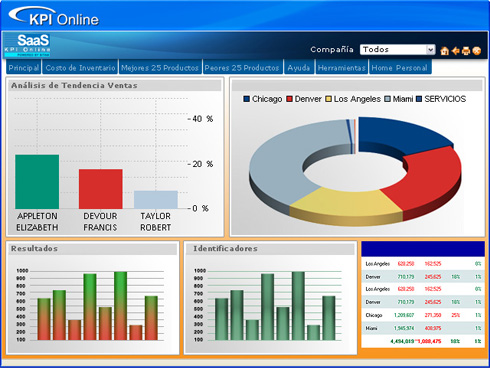The height and width of the screenshot is (368, 490).
Task: Switch to Costo de Inventario tab
Action: [x=80, y=67]
